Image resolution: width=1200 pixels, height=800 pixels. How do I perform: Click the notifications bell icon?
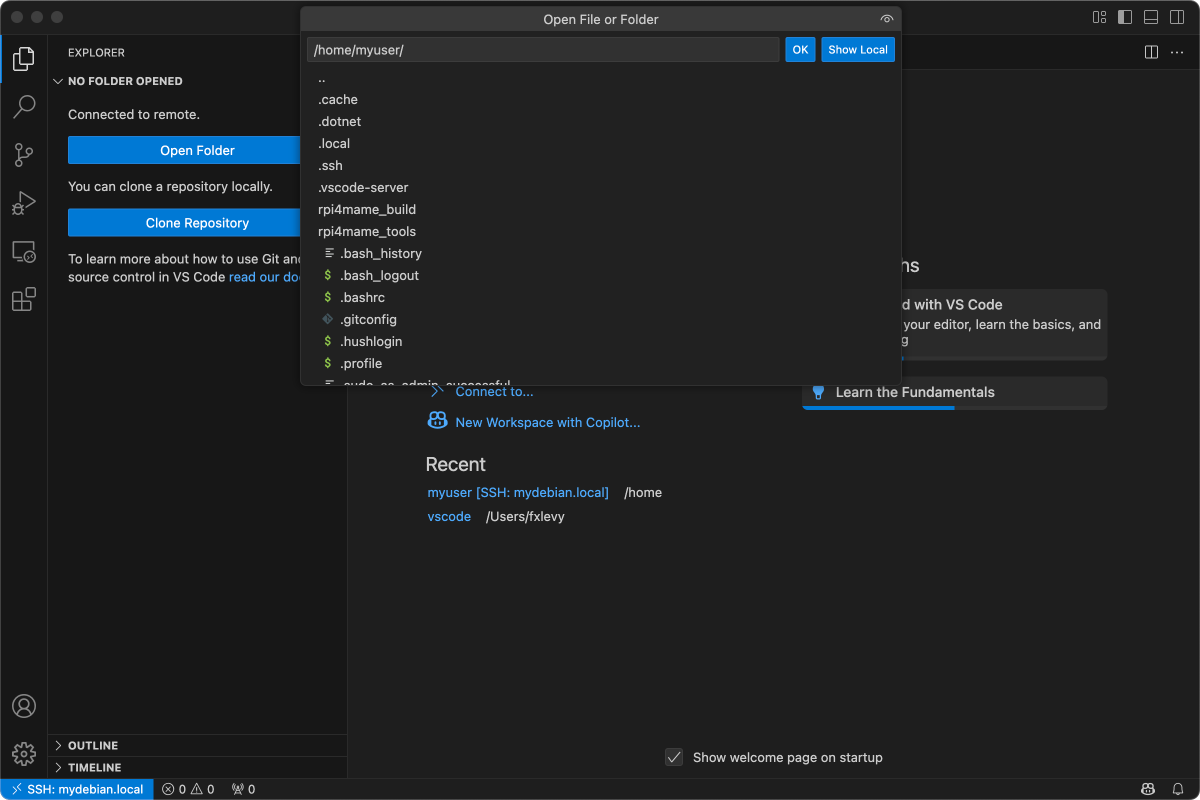1178,789
